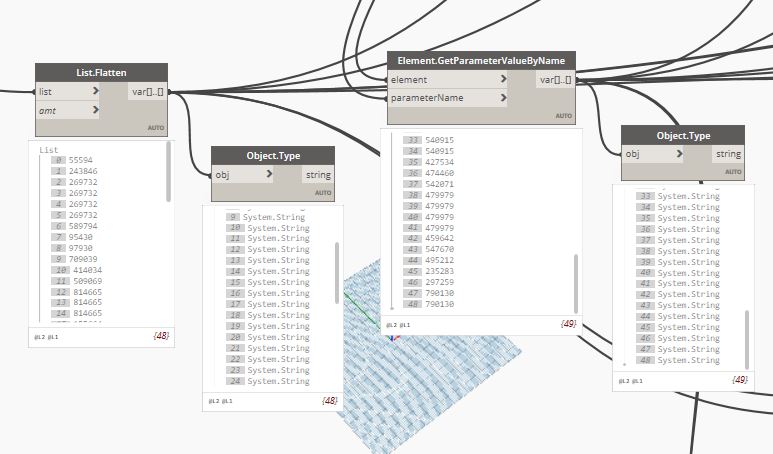Click obj input chevron on middle Object.Type
The height and width of the screenshot is (454, 773).
pos(269,174)
